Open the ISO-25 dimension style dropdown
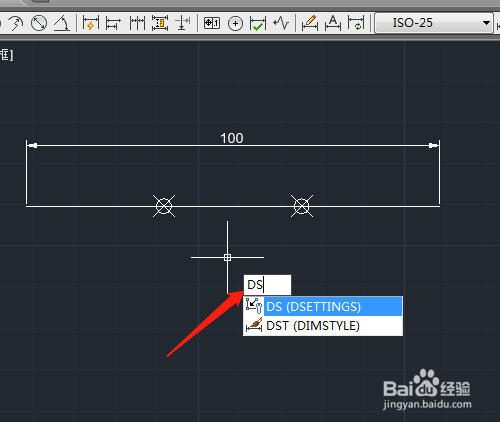 [434, 23]
